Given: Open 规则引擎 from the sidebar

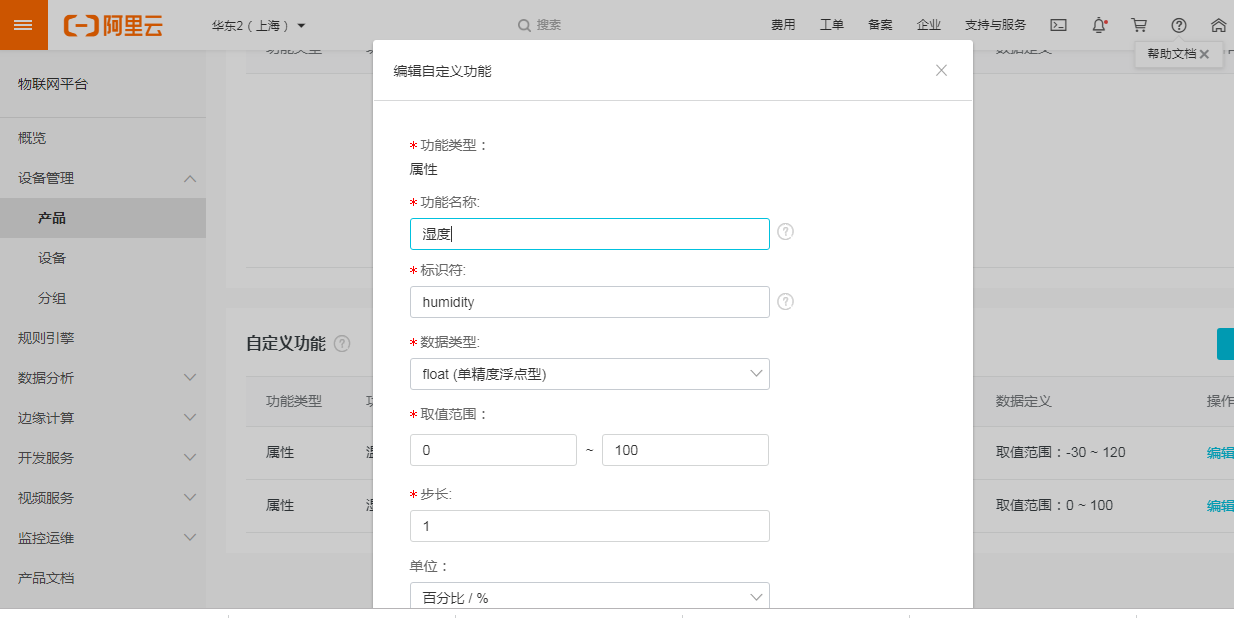Looking at the screenshot, I should 46,338.
